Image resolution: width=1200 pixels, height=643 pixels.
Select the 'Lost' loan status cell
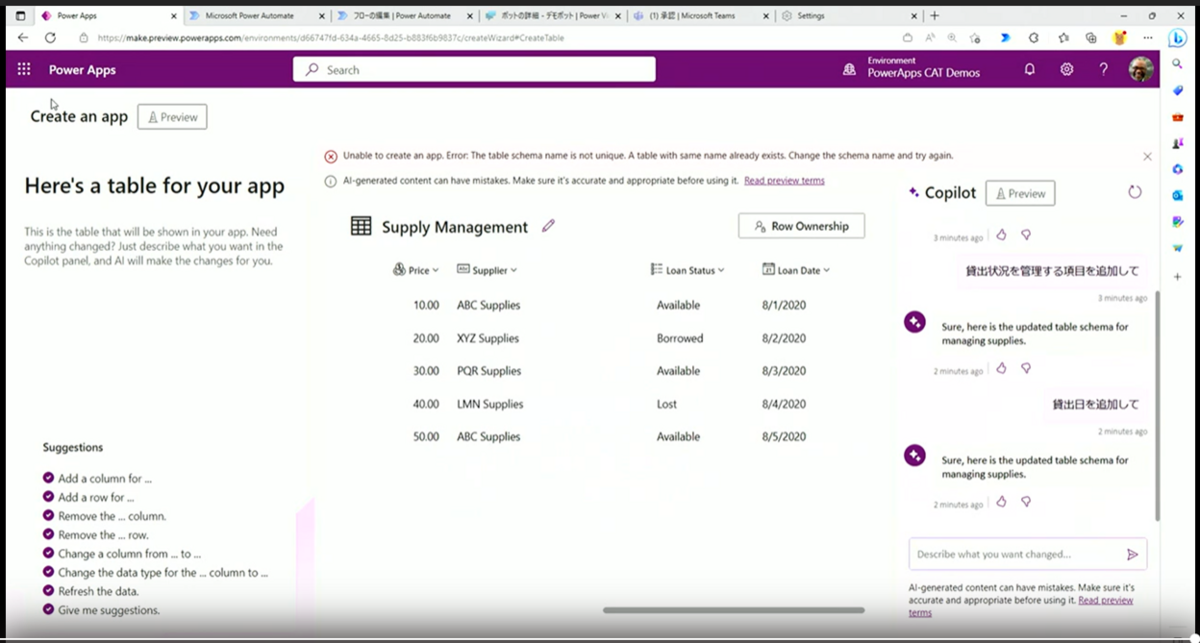click(667, 404)
